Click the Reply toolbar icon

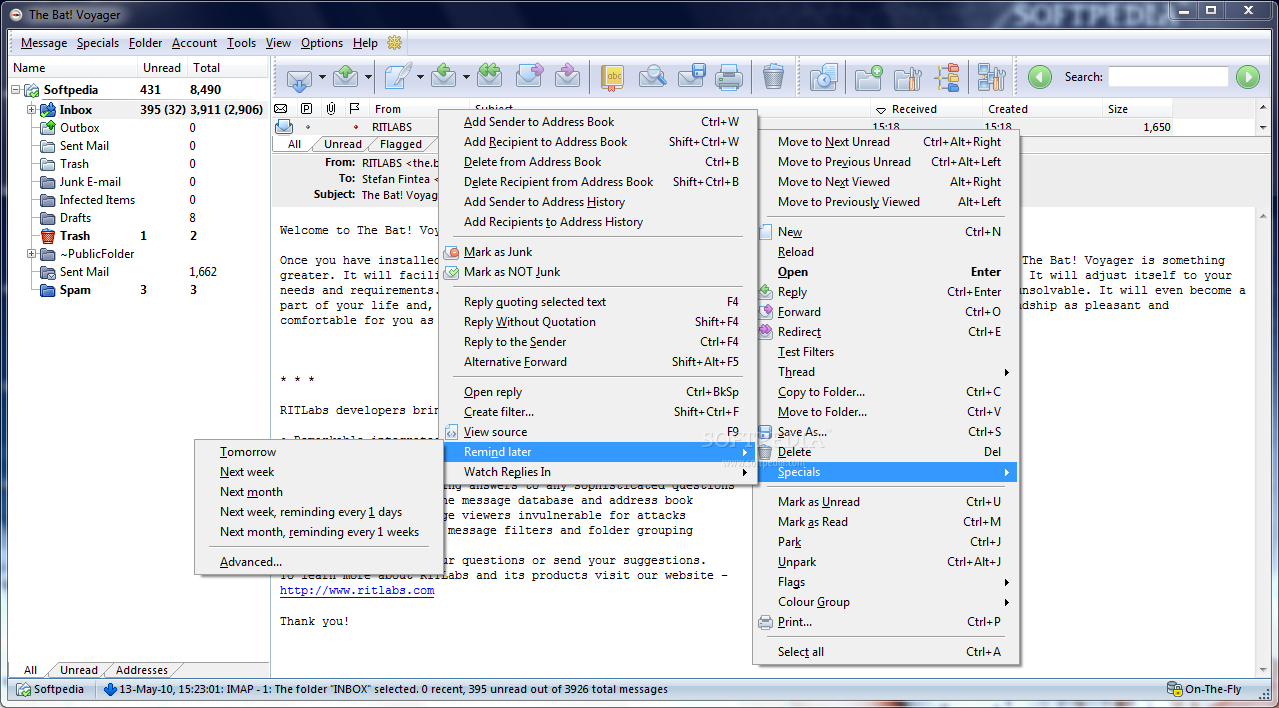(x=445, y=77)
